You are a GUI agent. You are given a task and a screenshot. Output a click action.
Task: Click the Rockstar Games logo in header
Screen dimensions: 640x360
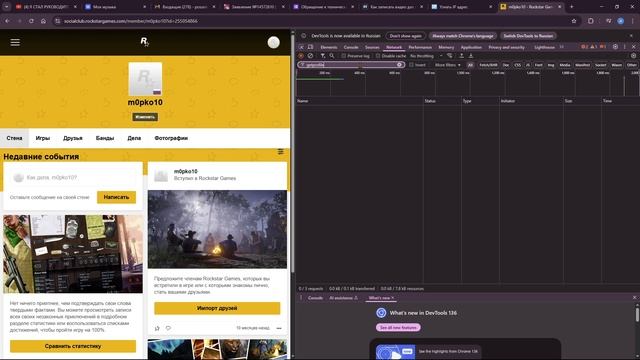pos(144,42)
